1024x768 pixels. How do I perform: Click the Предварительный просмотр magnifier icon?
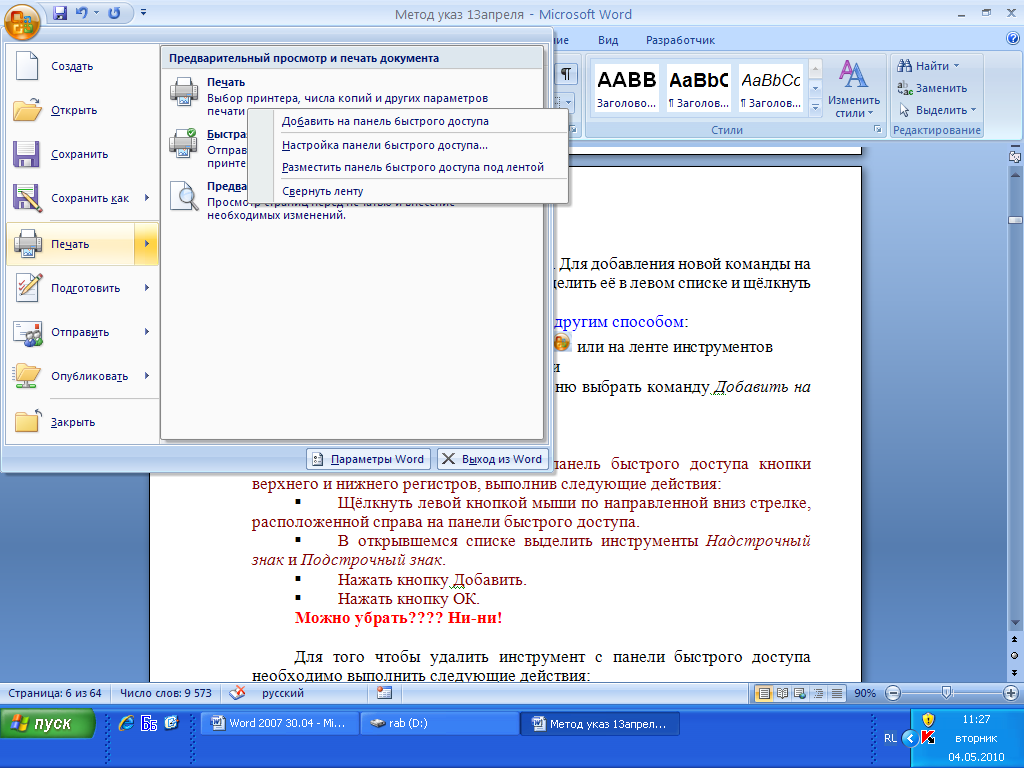pos(184,196)
